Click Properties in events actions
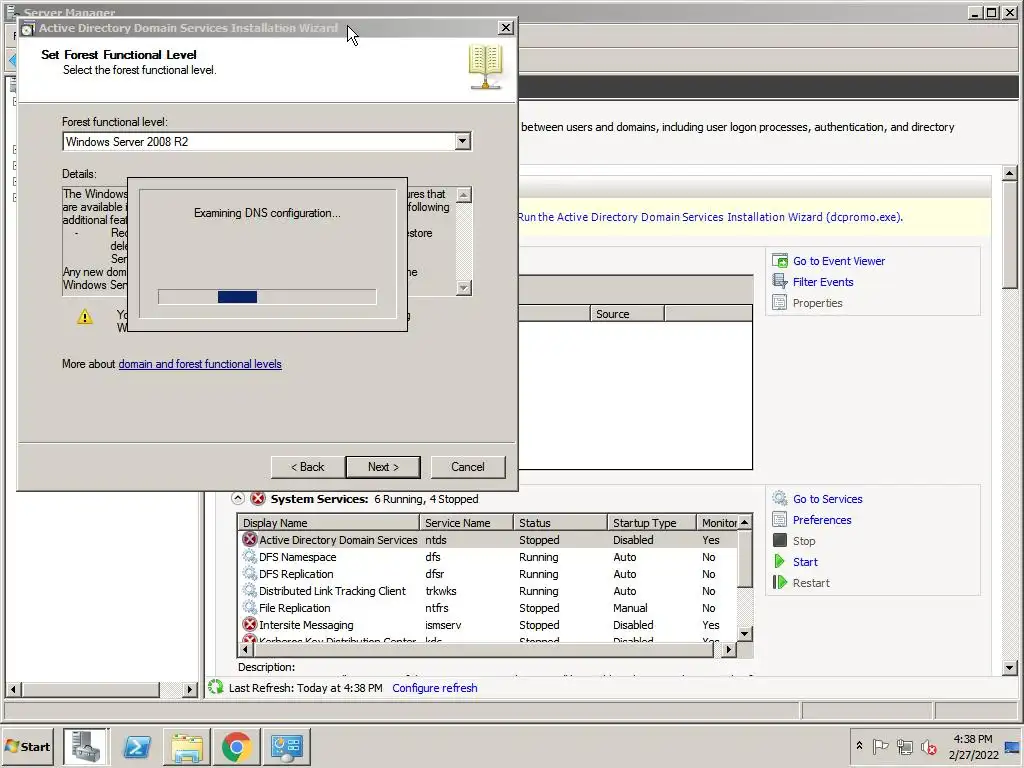1024x768 pixels. 818,303
